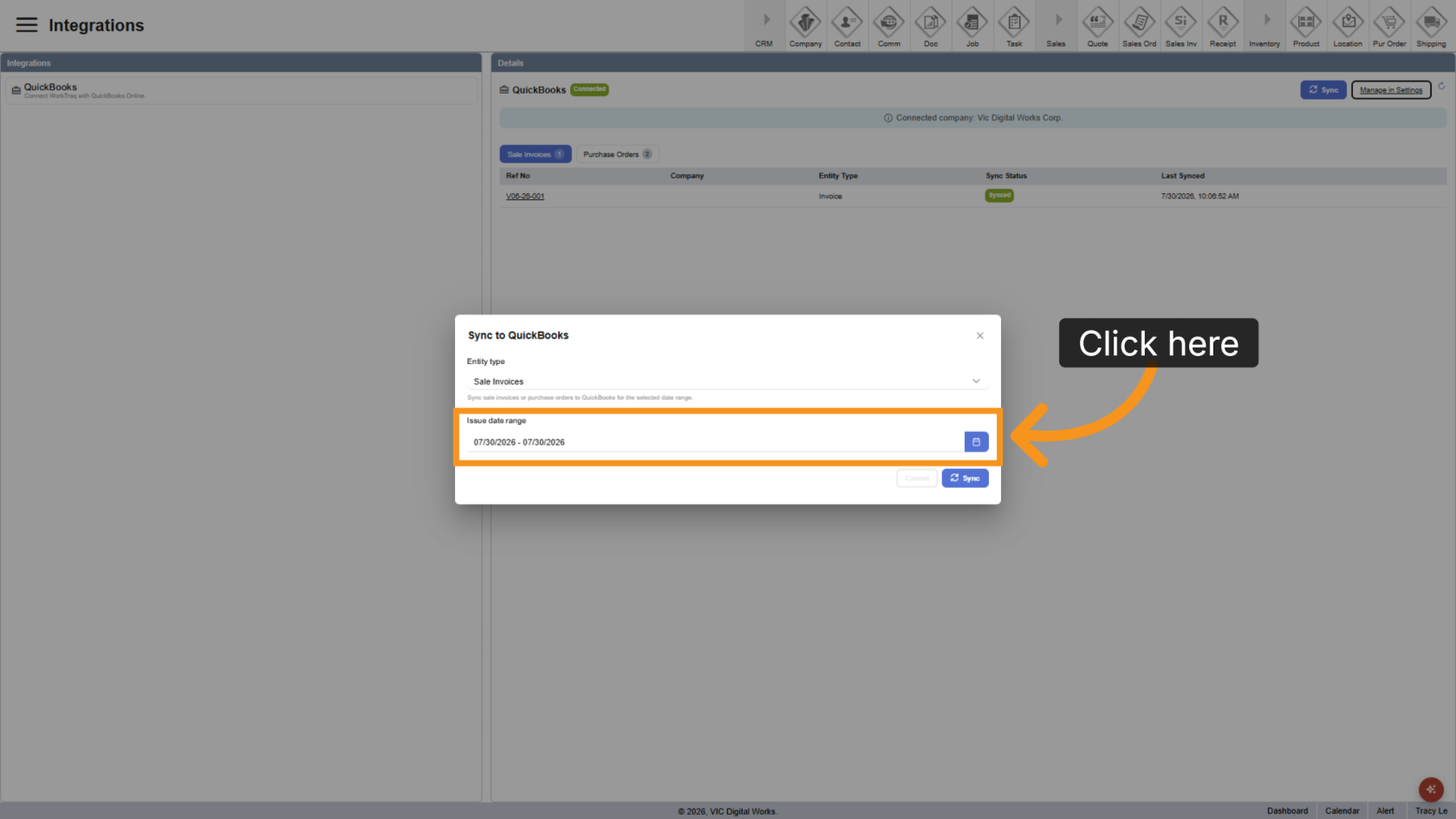The height and width of the screenshot is (819, 1456).
Task: Click the Connected status badge
Action: (x=589, y=89)
